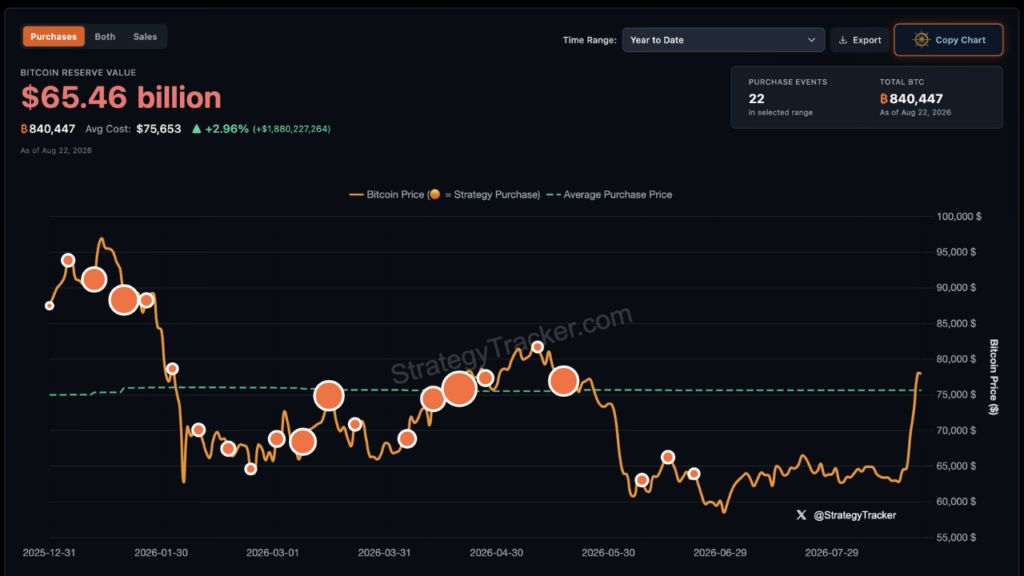This screenshot has height=576, width=1024.
Task: Click the $65.46 billion reserve value
Action: tap(121, 98)
